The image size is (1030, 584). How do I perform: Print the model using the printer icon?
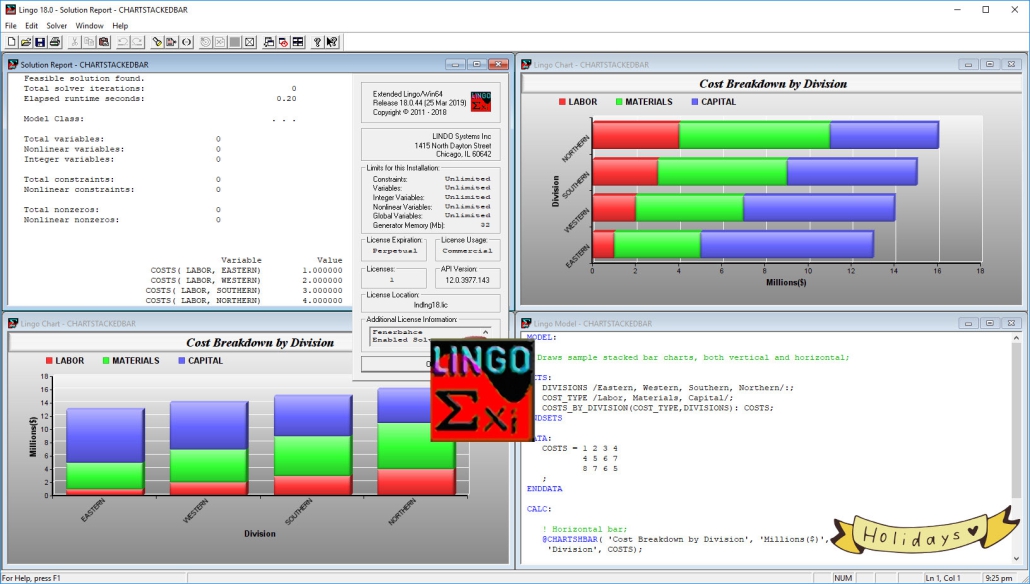(55, 41)
